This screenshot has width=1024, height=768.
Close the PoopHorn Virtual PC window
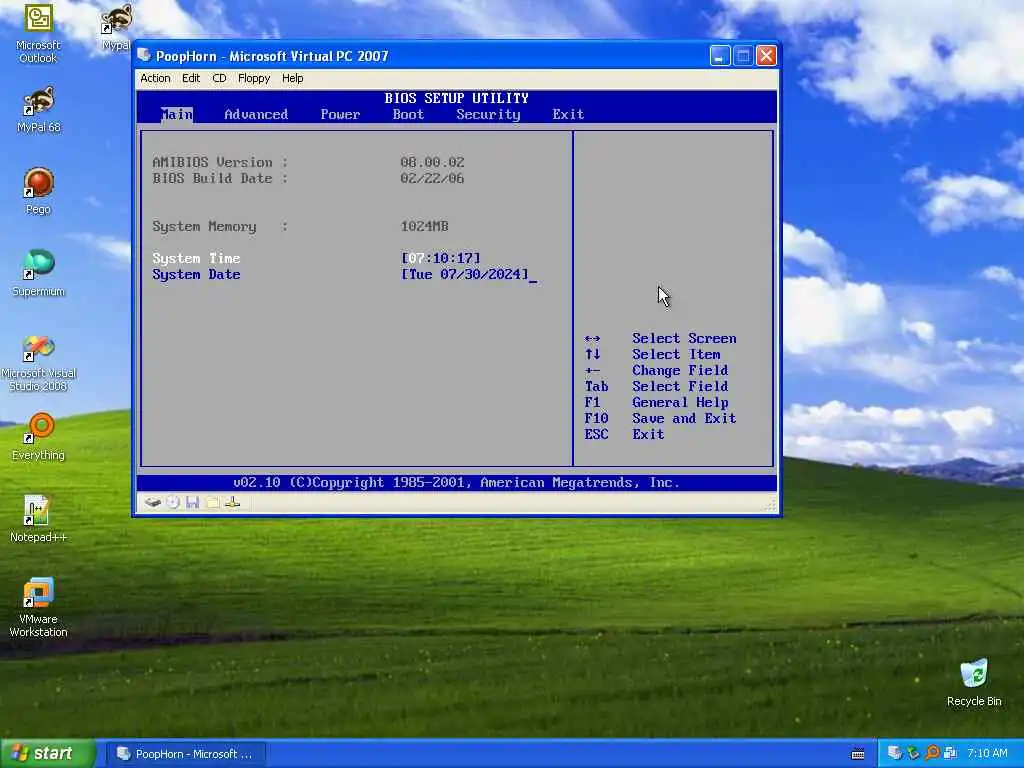pyautogui.click(x=766, y=56)
